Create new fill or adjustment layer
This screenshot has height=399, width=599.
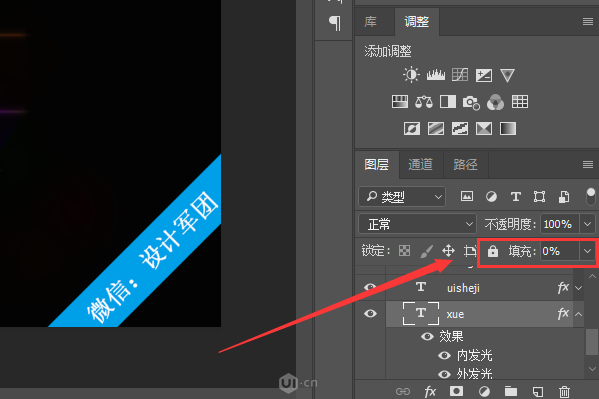coord(484,391)
